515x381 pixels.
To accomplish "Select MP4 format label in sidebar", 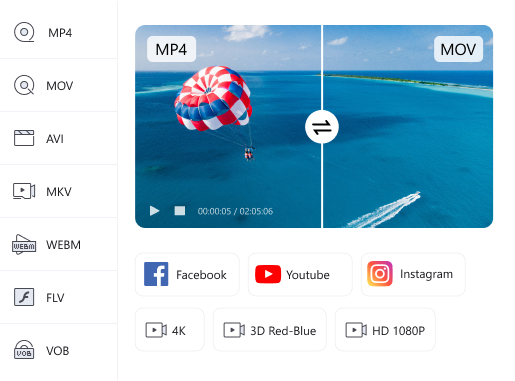I will (x=60, y=33).
